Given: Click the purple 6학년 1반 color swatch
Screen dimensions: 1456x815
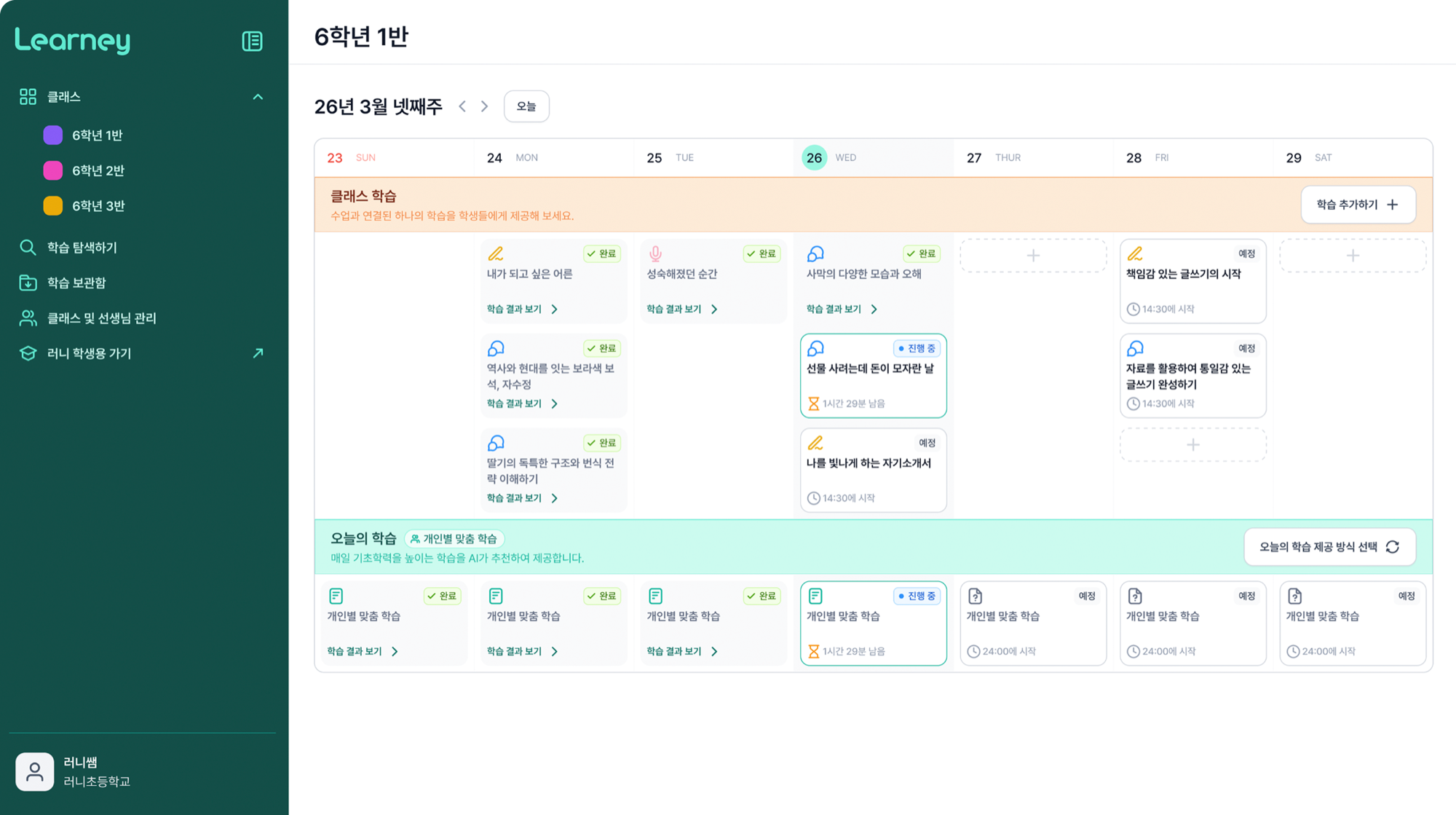Looking at the screenshot, I should pyautogui.click(x=53, y=135).
